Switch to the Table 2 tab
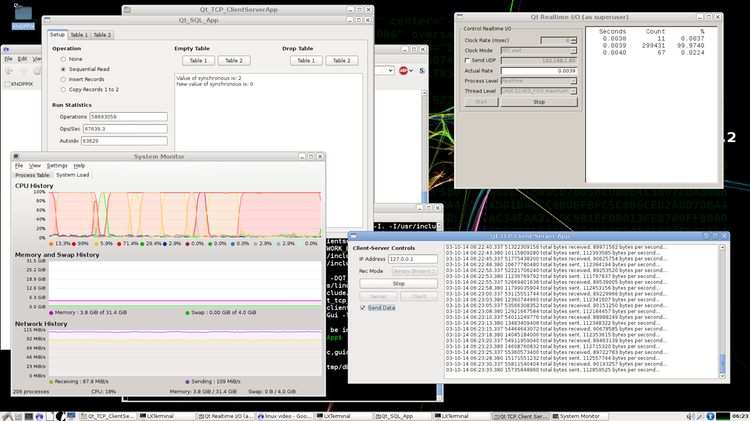 click(x=102, y=35)
